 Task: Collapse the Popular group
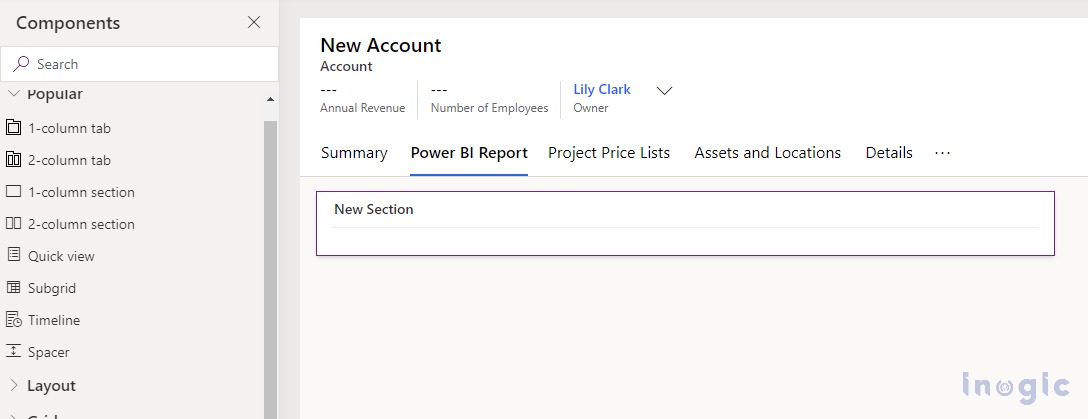point(14,94)
